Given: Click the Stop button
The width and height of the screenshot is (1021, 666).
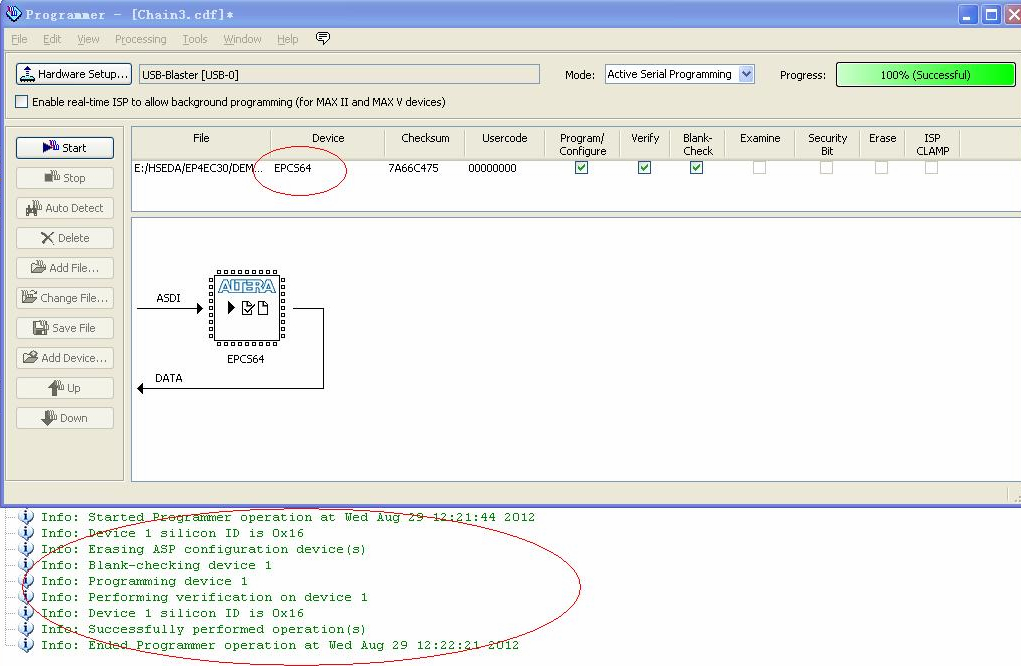Looking at the screenshot, I should click(64, 178).
